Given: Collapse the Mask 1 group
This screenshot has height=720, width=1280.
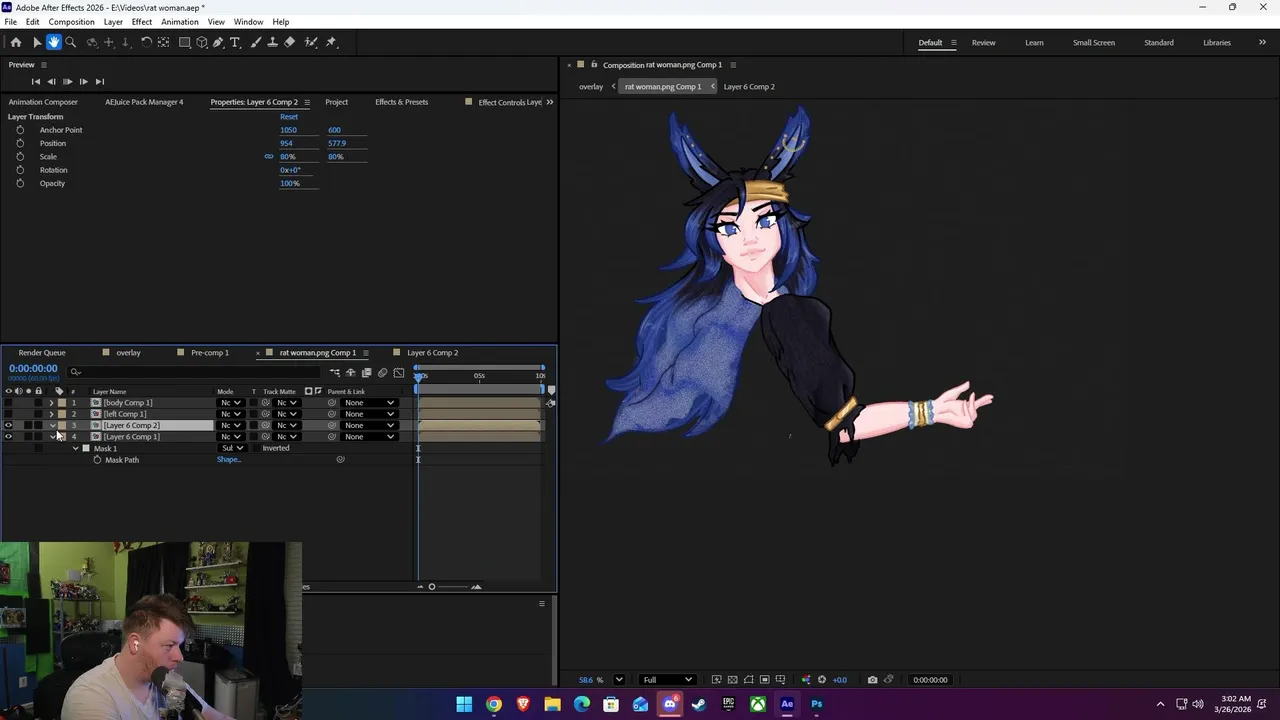Looking at the screenshot, I should [x=75, y=448].
